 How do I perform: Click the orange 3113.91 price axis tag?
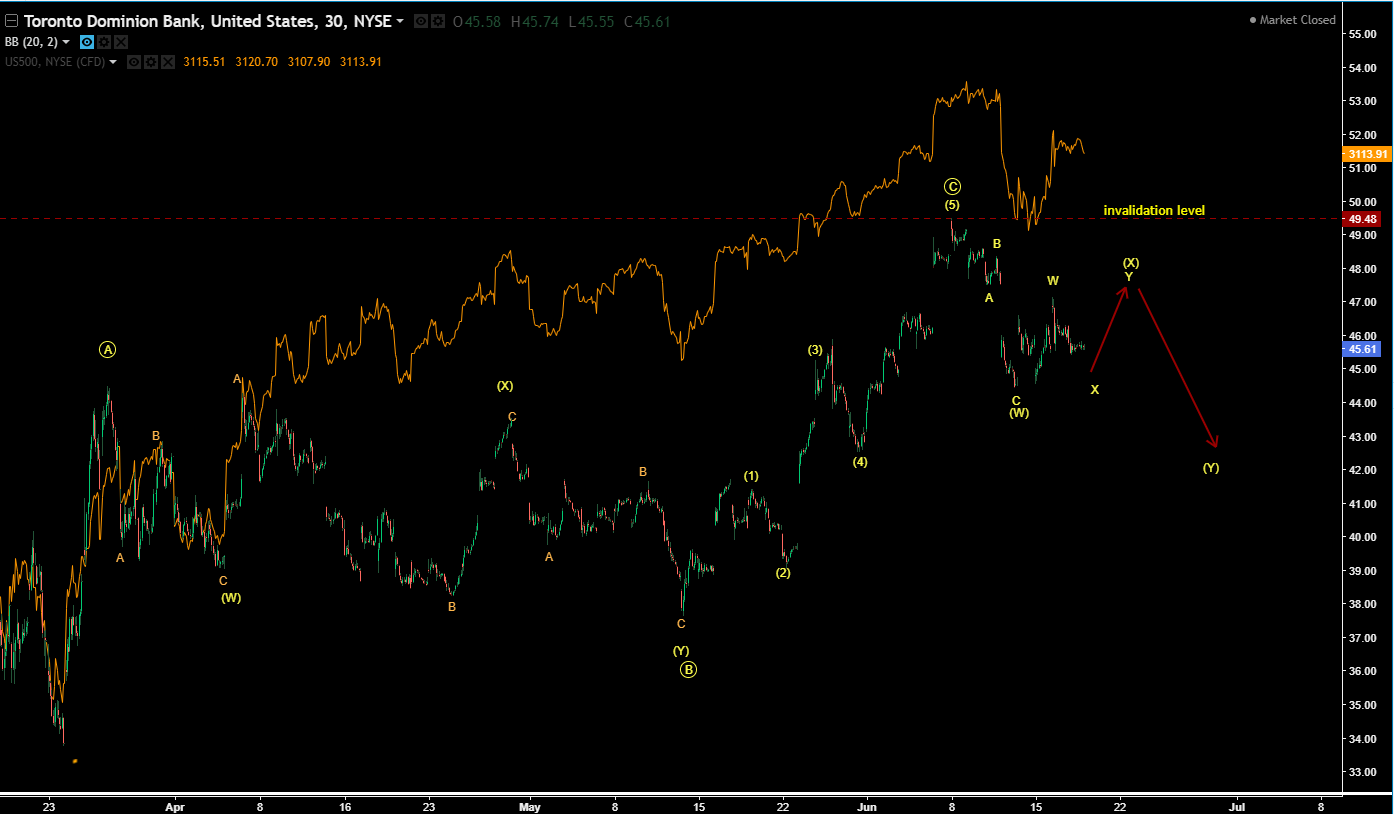coord(1367,154)
